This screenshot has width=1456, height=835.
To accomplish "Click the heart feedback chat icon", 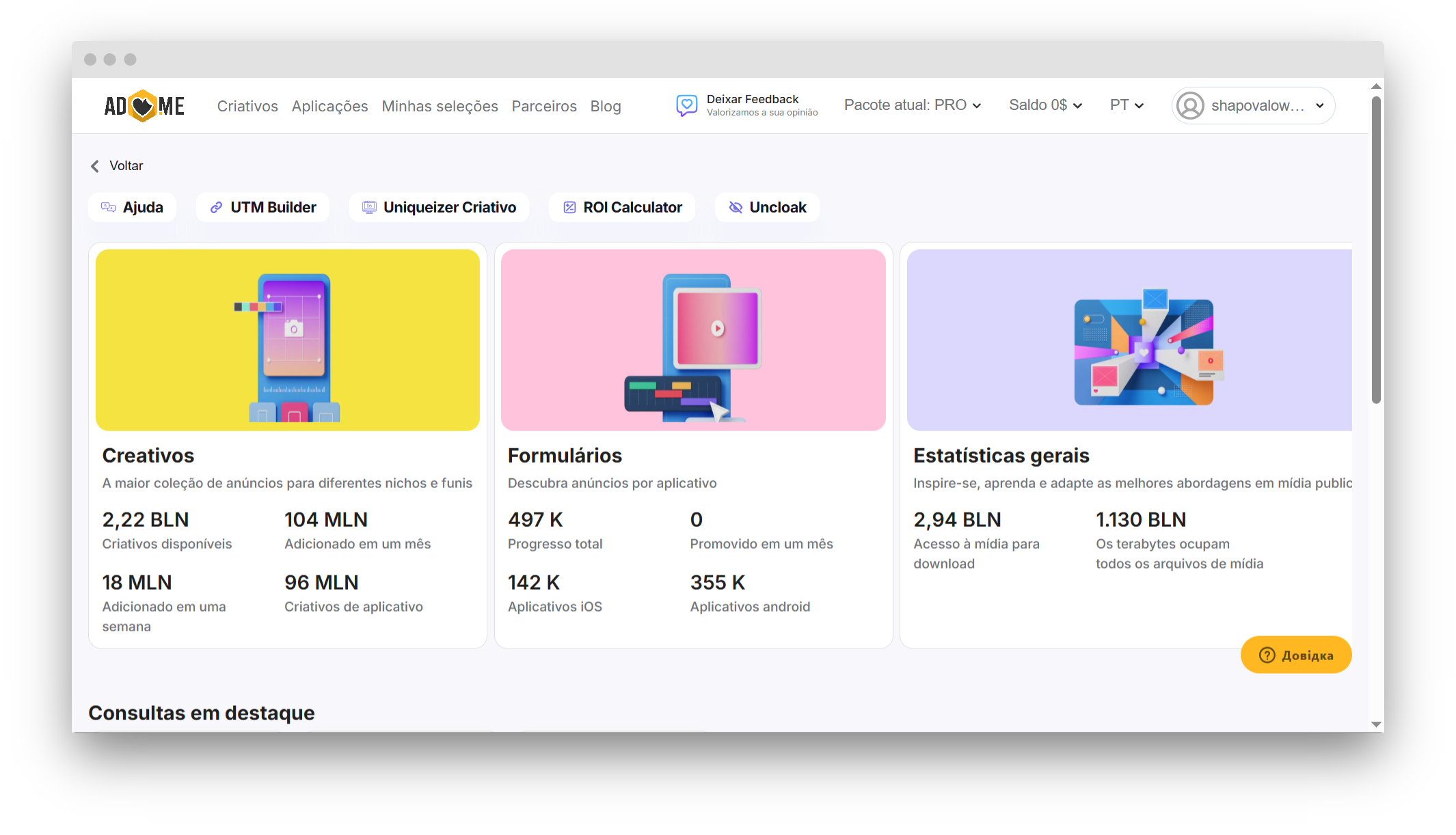I will pyautogui.click(x=686, y=105).
